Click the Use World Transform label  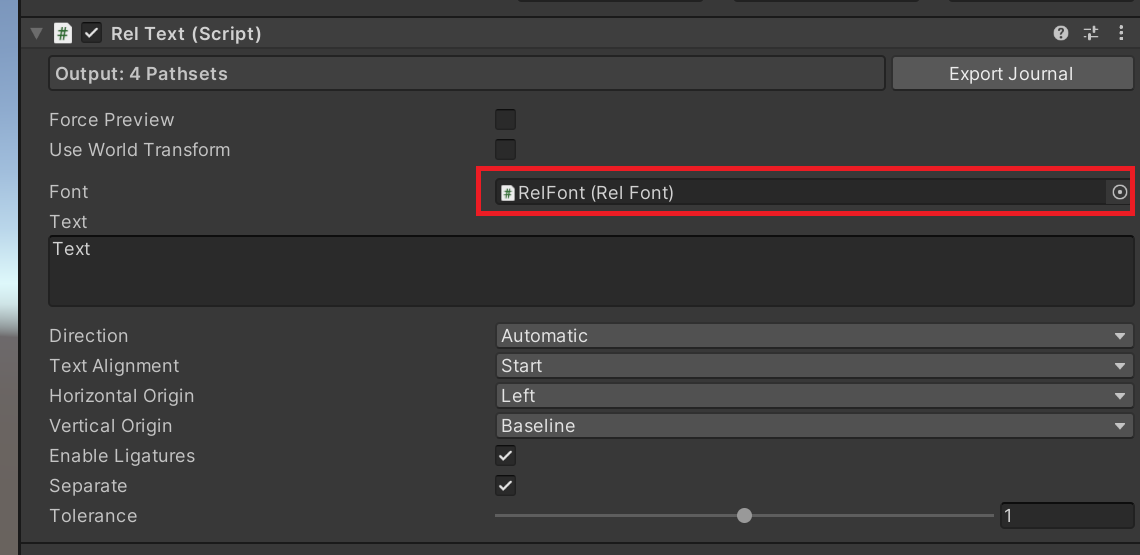point(140,150)
